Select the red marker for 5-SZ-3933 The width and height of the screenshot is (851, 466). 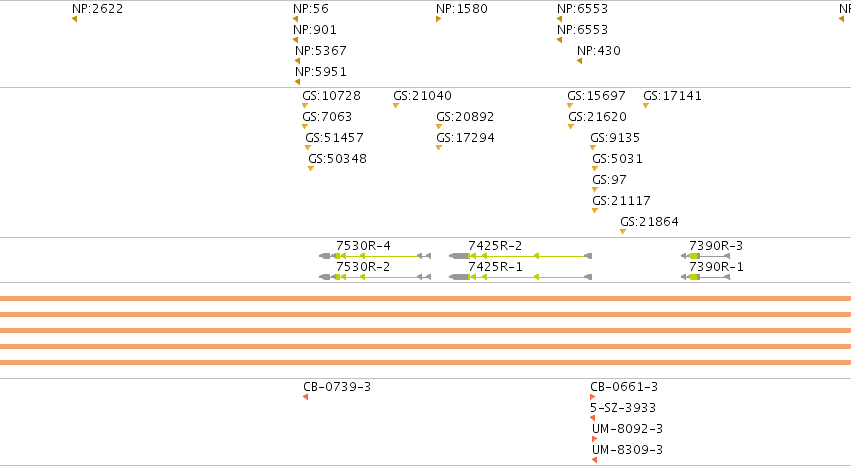tap(593, 418)
